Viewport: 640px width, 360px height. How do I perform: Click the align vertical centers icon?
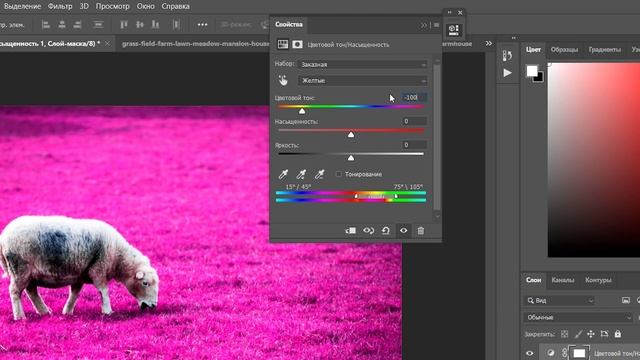pyautogui.click(x=140, y=25)
